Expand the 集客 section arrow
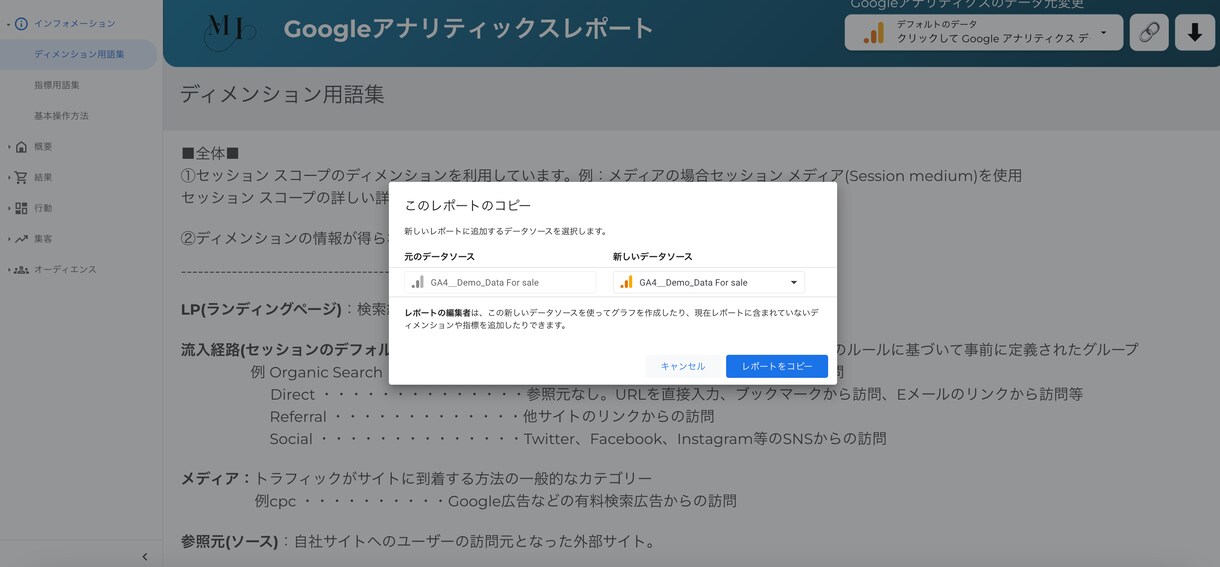Viewport: 1220px width, 567px height. coord(8,239)
